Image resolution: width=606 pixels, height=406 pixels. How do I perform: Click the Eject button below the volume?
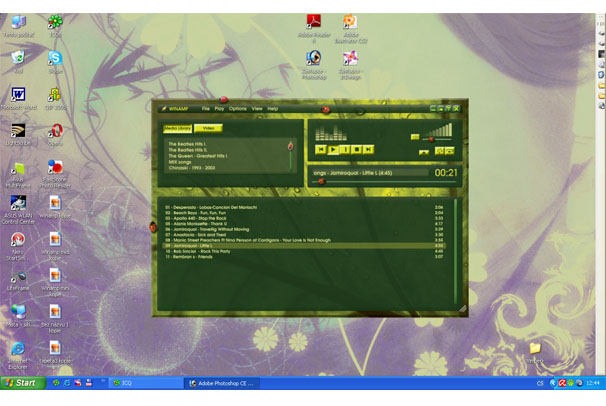click(424, 152)
